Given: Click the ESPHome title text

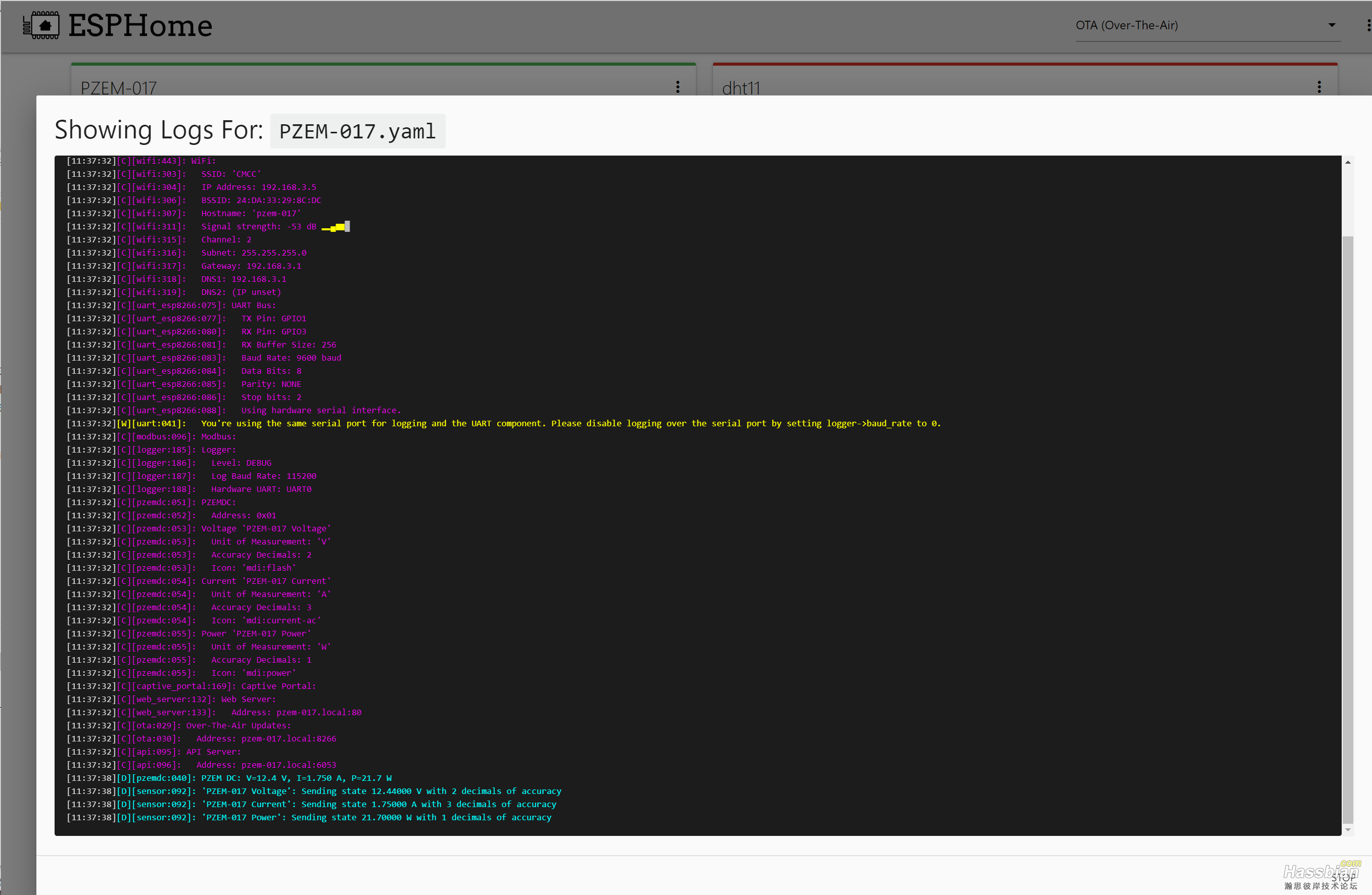Looking at the screenshot, I should 140,25.
